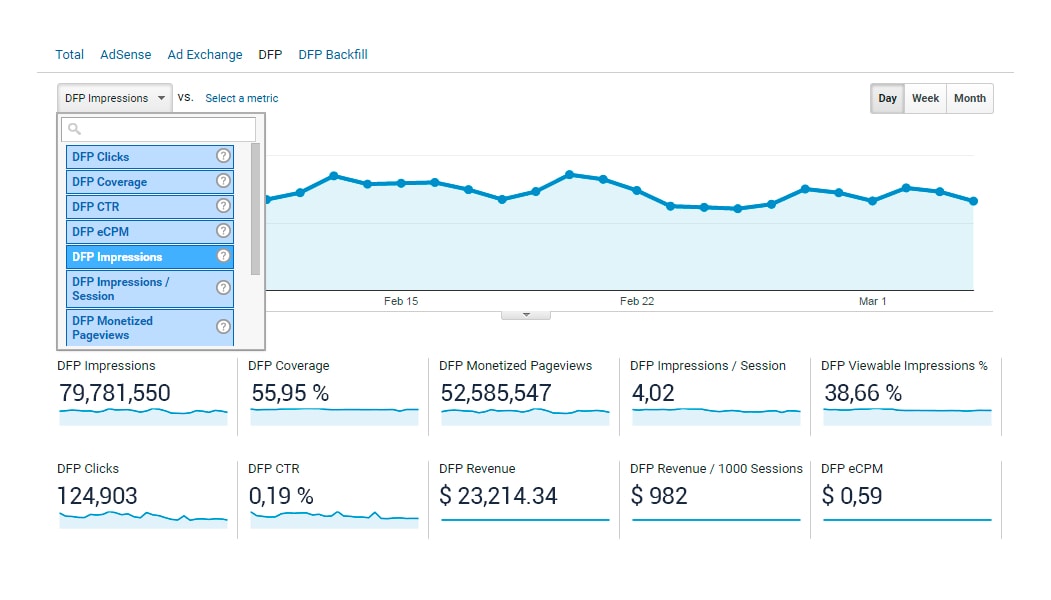Click the metric list scrollbar
Image resolution: width=1051 pixels, height=600 pixels.
(255, 210)
